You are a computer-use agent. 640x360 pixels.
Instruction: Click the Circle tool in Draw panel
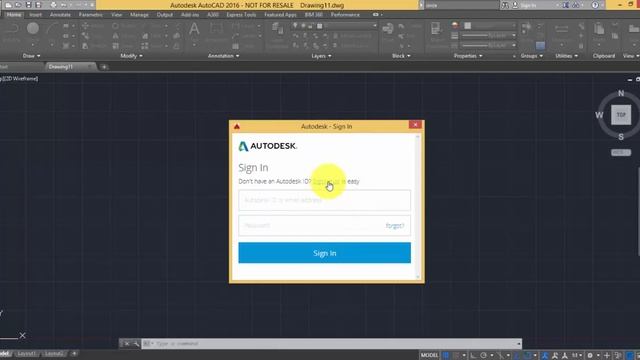pos(33,29)
